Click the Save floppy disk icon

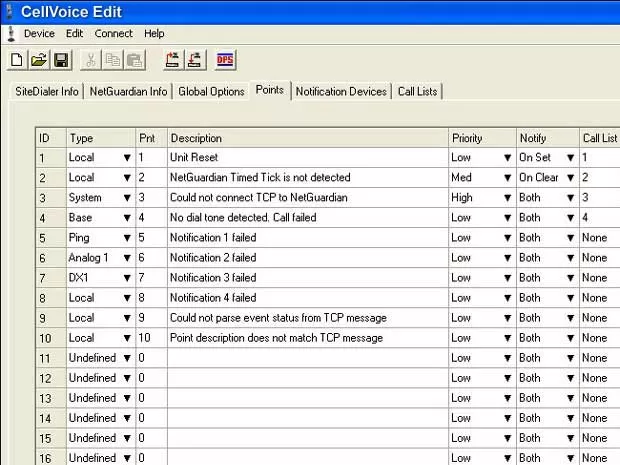60,60
